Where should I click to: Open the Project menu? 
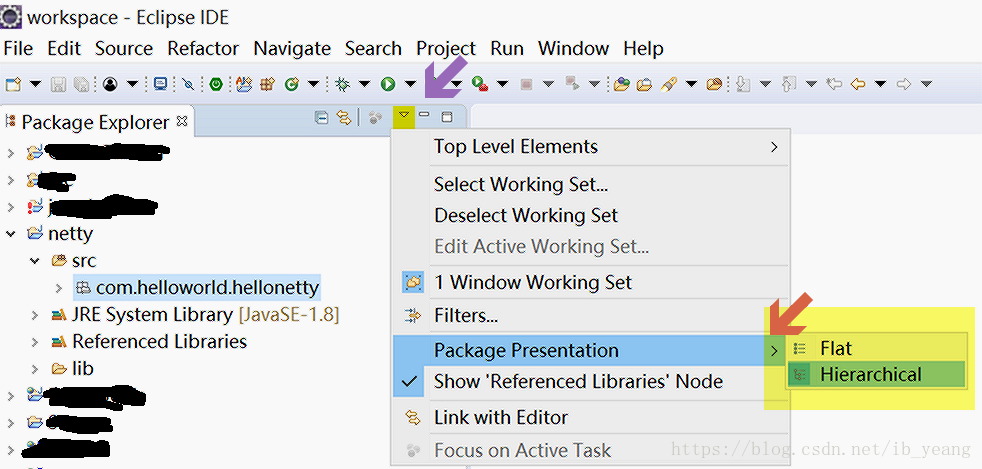pyautogui.click(x=446, y=48)
